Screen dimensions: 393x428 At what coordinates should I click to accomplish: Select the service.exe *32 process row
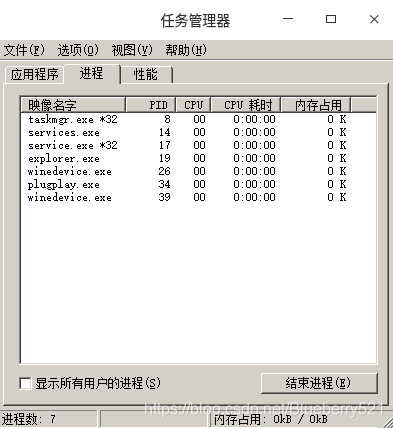pos(198,145)
